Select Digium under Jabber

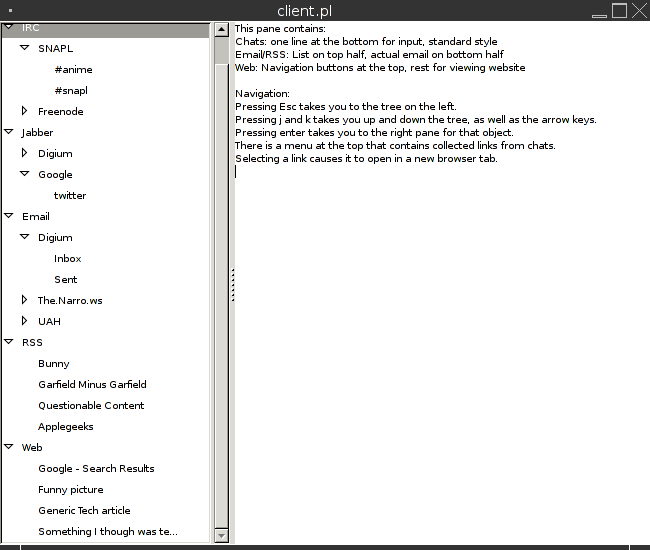55,154
